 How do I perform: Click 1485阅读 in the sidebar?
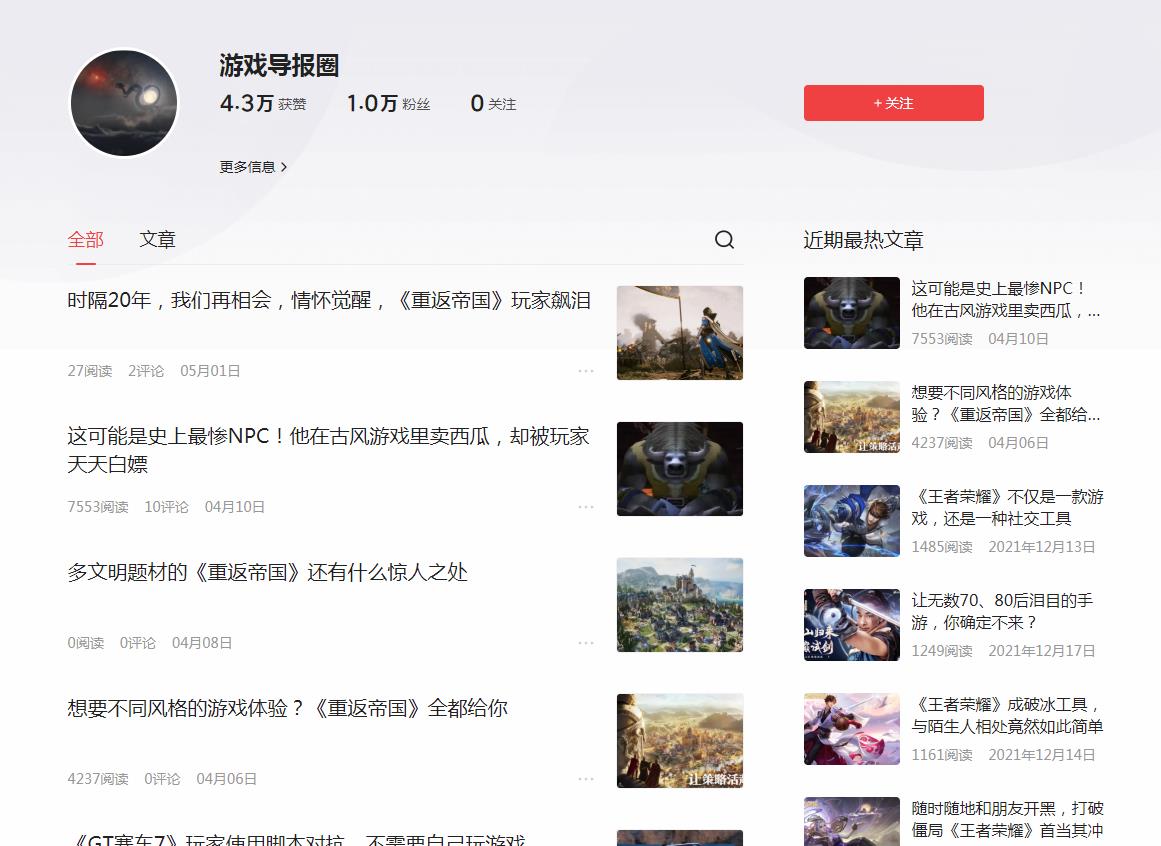coord(942,547)
